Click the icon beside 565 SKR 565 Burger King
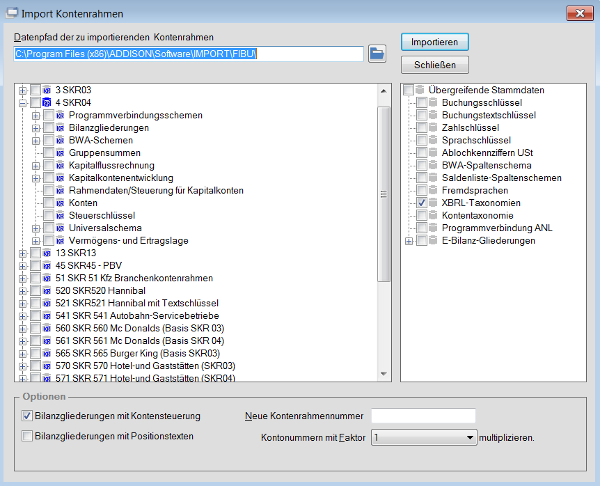Viewport: 600px width, 486px height. [47, 354]
